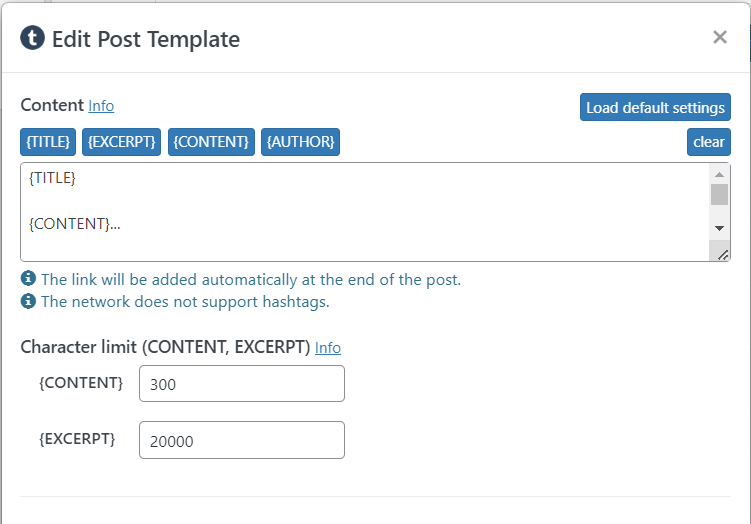Click the {CONTENT} character limit field
Image resolution: width=751 pixels, height=524 pixels.
click(242, 383)
